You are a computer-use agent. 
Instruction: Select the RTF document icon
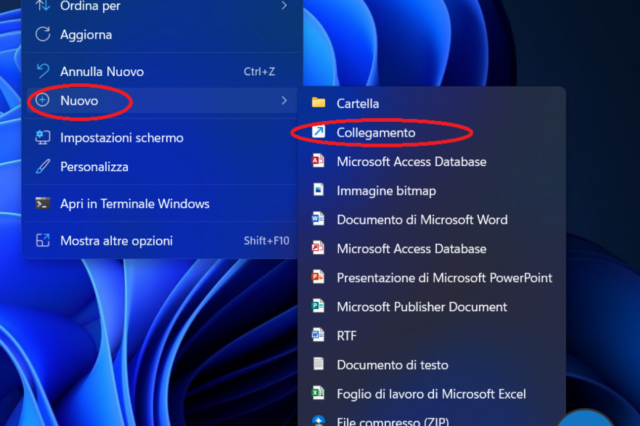click(318, 335)
